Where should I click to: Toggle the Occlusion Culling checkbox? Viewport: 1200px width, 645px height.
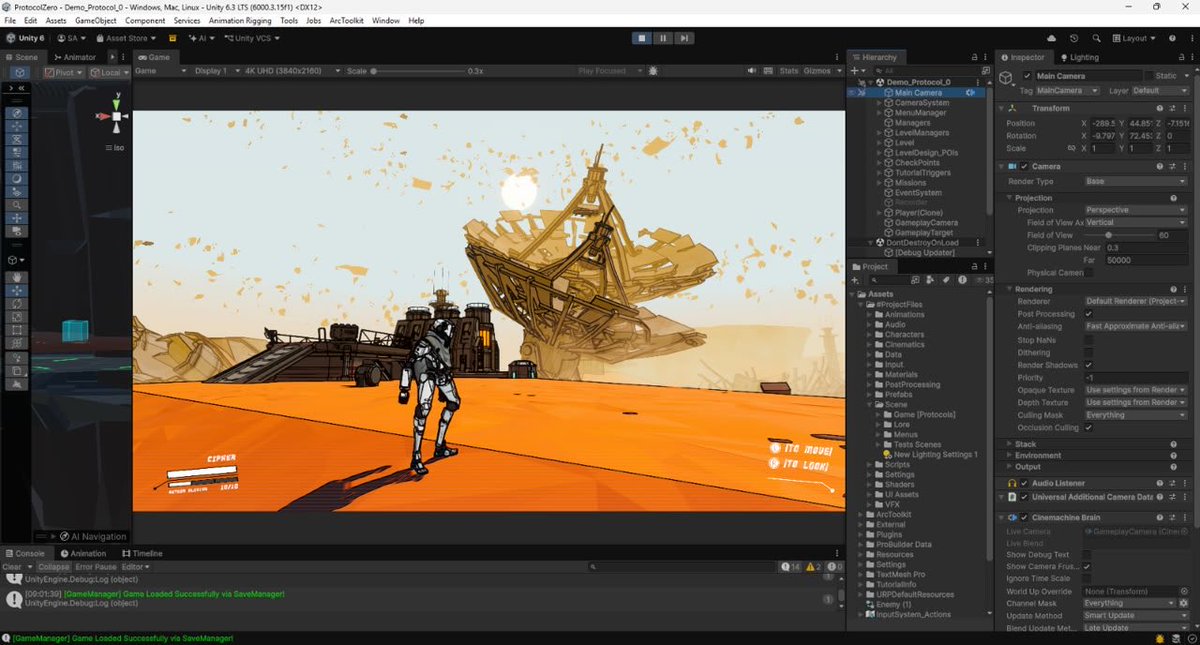[x=1089, y=428]
